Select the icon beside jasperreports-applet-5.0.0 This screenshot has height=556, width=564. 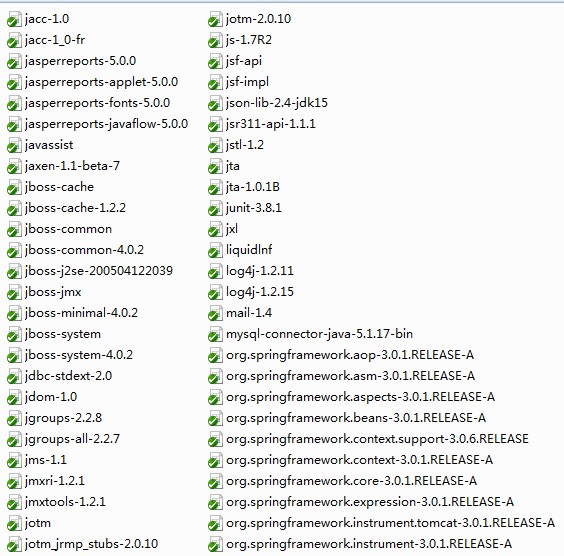point(14,82)
